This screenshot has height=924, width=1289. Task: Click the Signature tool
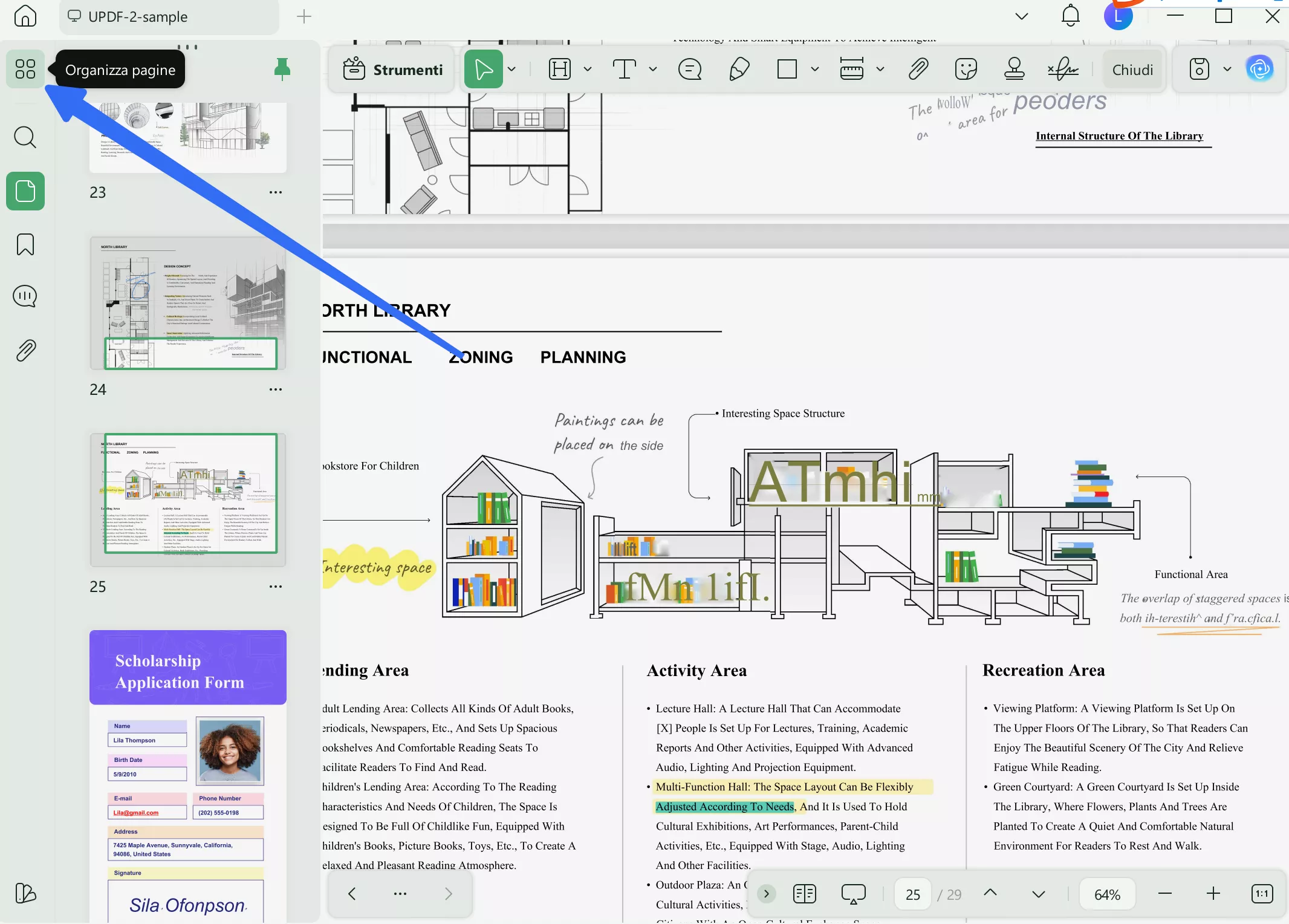tap(1063, 69)
